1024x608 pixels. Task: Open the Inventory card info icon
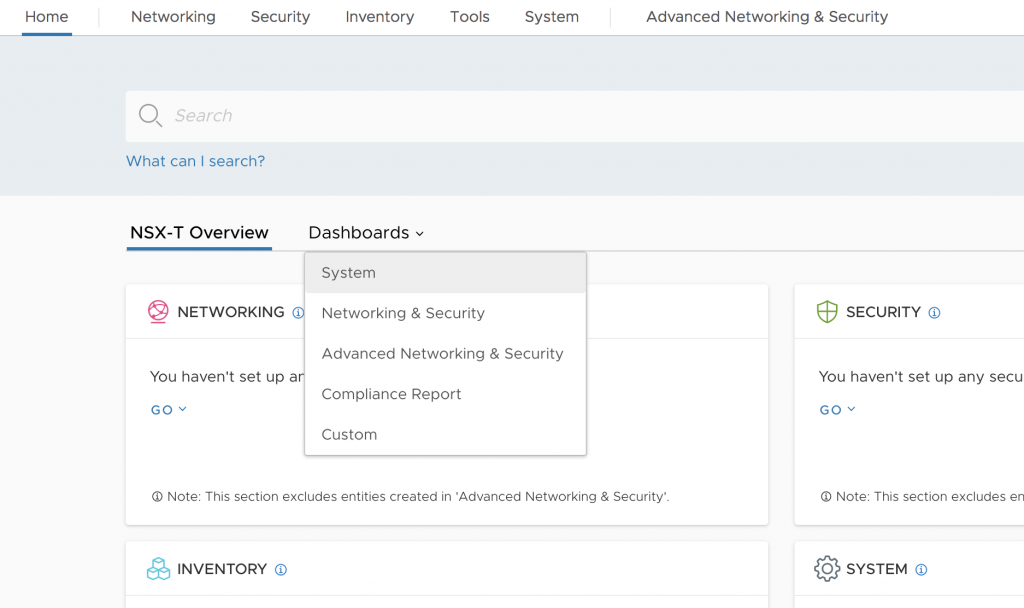281,569
